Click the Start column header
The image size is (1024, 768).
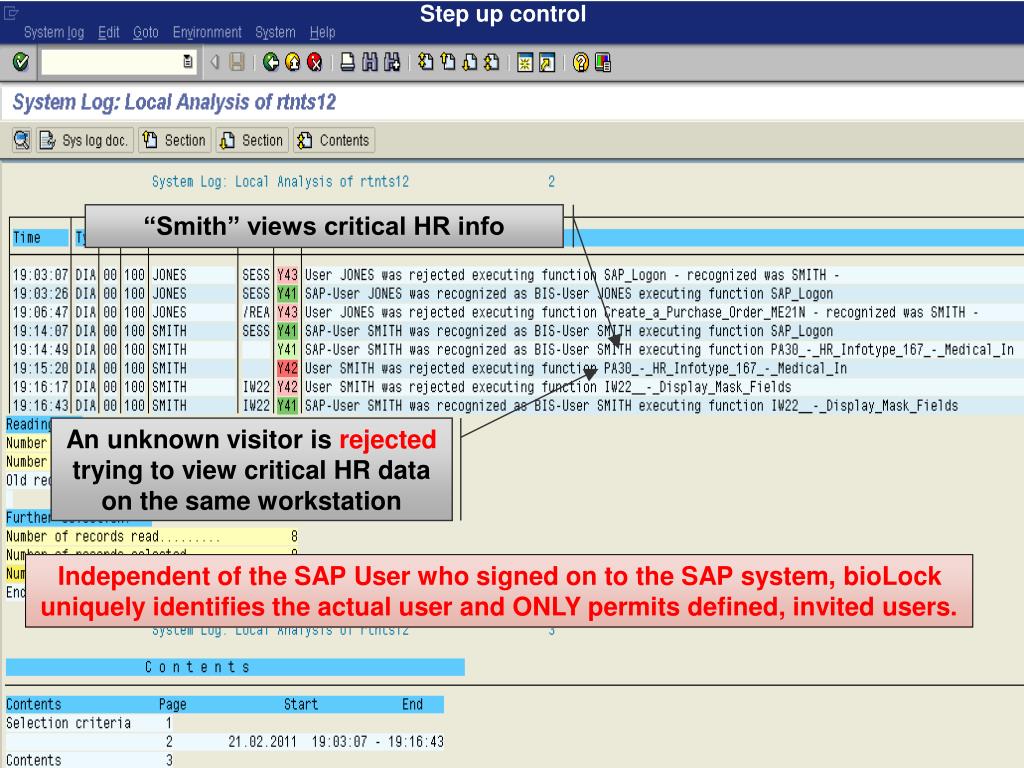pyautogui.click(x=300, y=704)
